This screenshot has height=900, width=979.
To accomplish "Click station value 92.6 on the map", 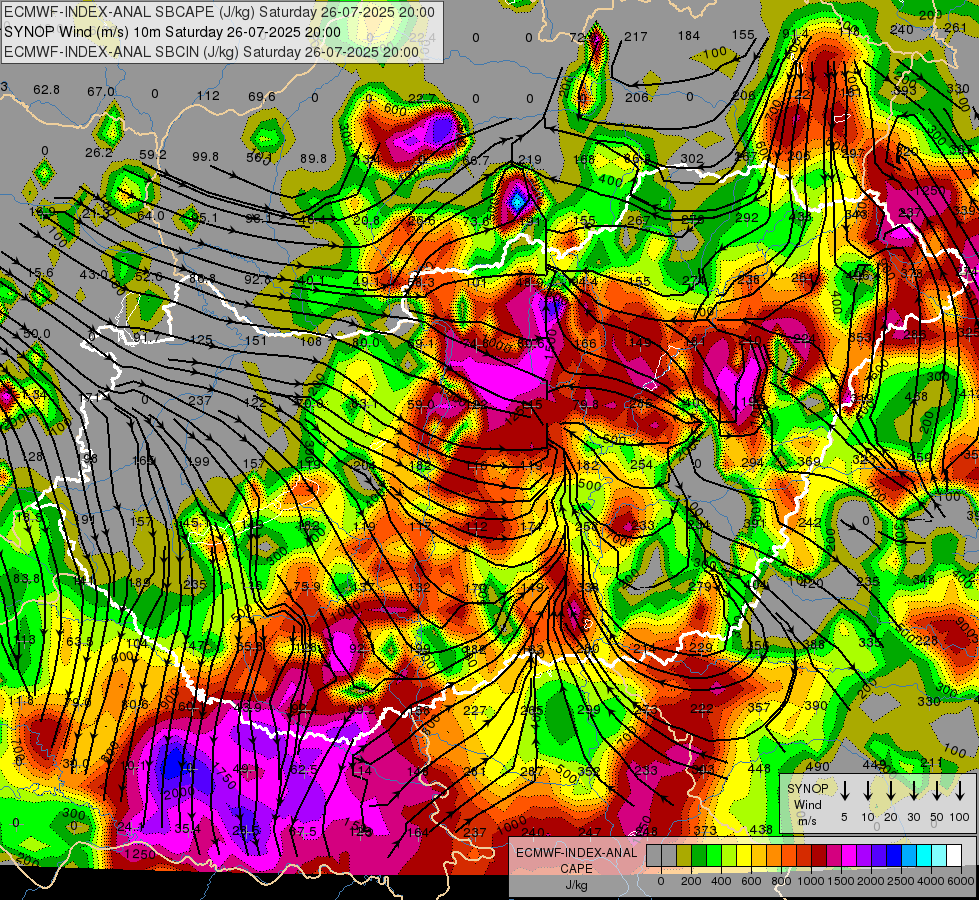I will tap(258, 279).
